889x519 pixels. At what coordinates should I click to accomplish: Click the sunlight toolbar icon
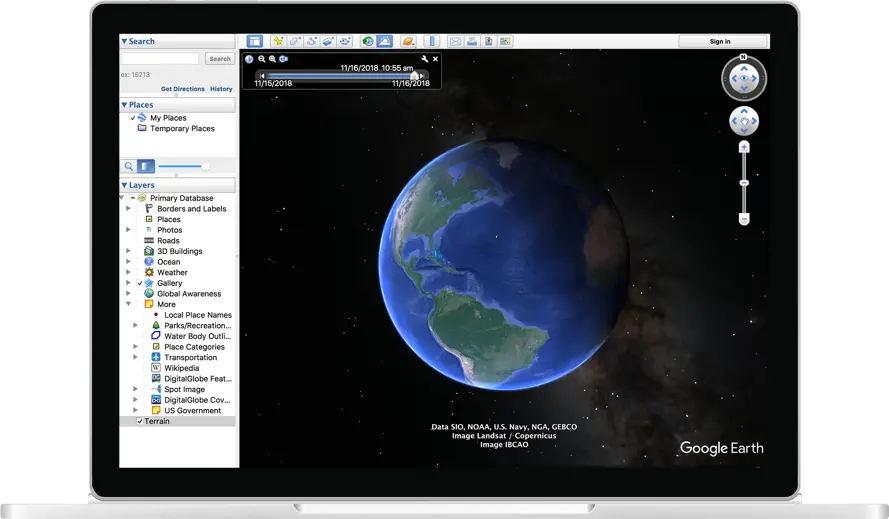coord(385,42)
